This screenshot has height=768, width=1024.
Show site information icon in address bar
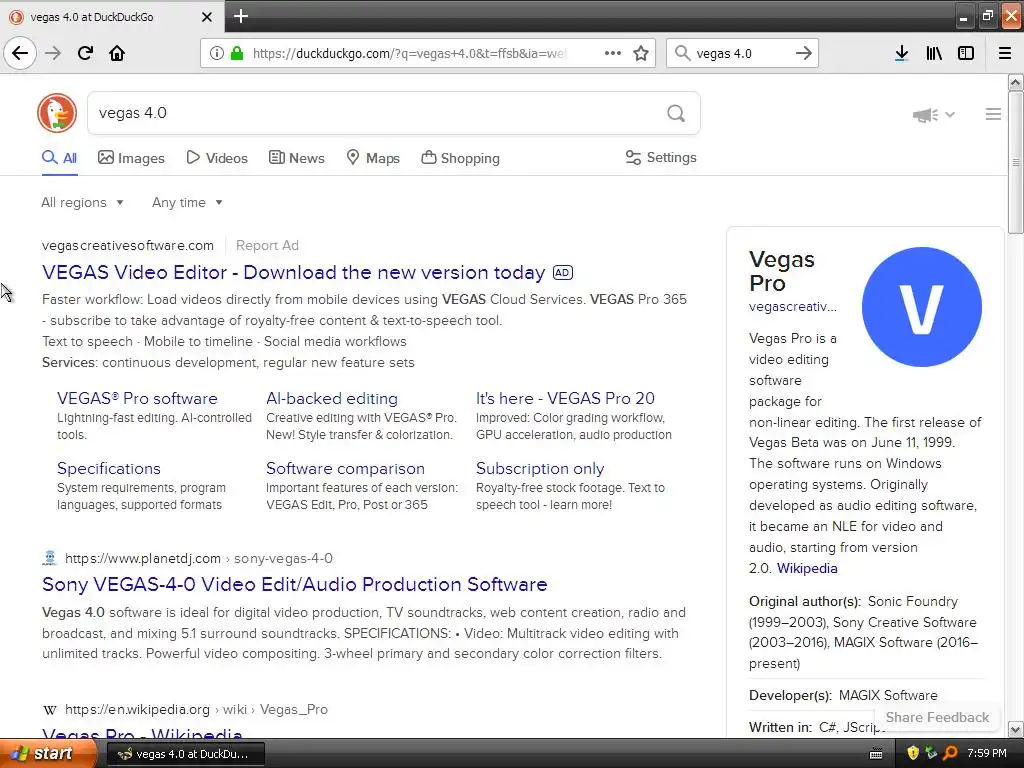pos(216,53)
